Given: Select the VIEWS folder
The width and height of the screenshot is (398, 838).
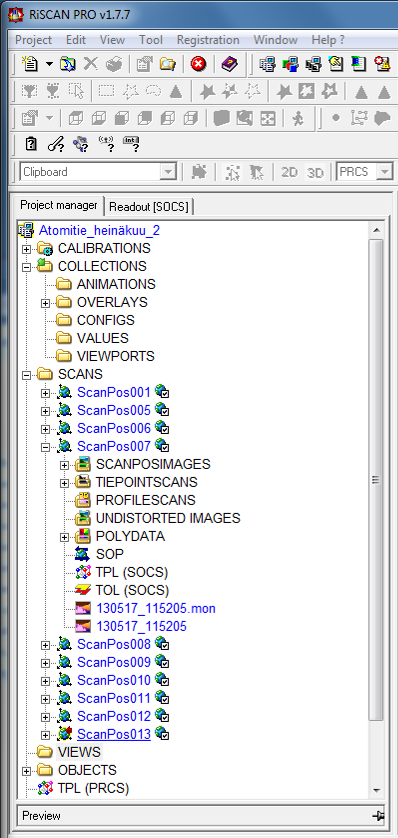Looking at the screenshot, I should pos(79,752).
